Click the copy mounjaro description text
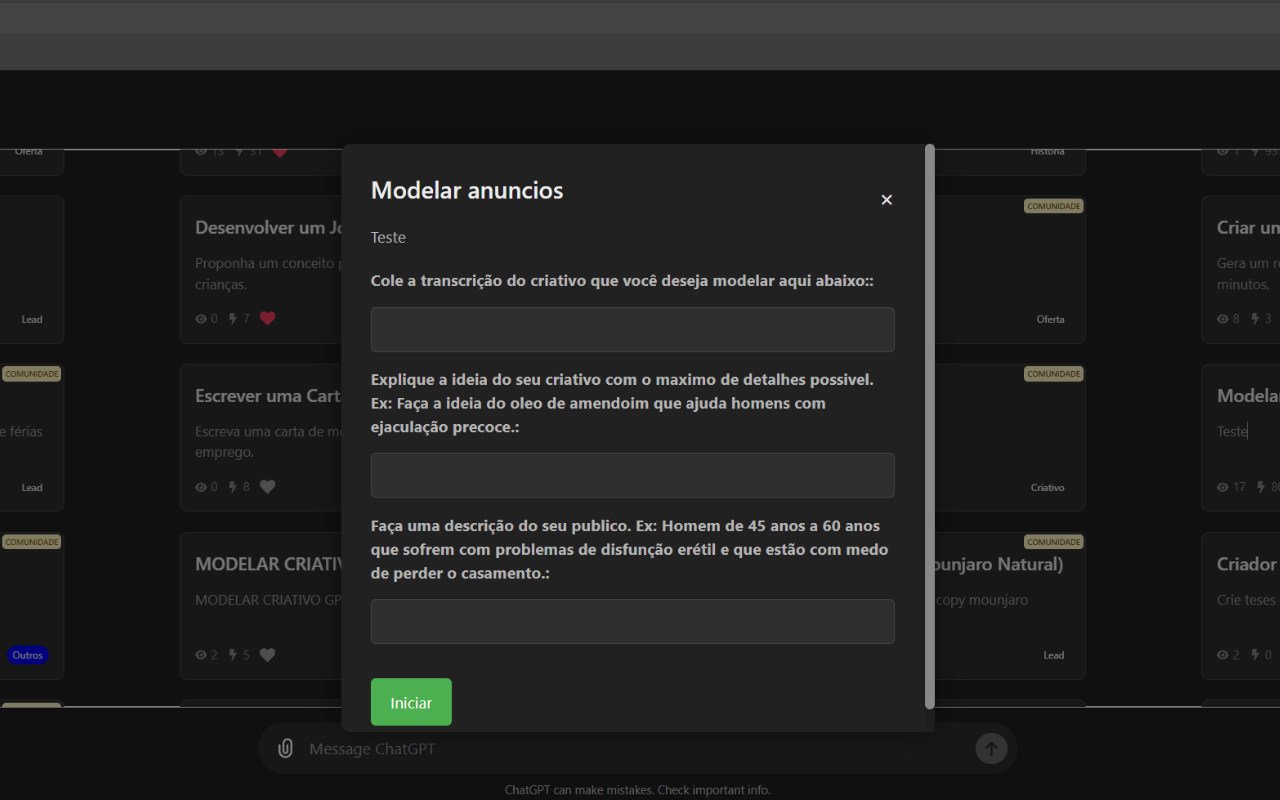Image resolution: width=1280 pixels, height=800 pixels. (982, 600)
